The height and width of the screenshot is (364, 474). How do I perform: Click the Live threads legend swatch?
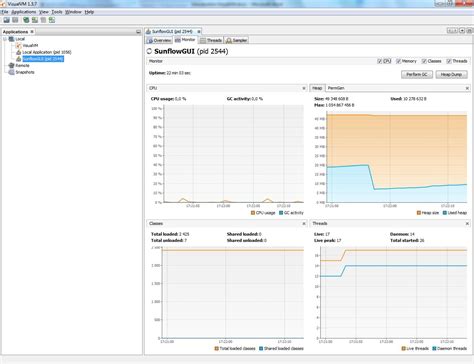coord(403,348)
